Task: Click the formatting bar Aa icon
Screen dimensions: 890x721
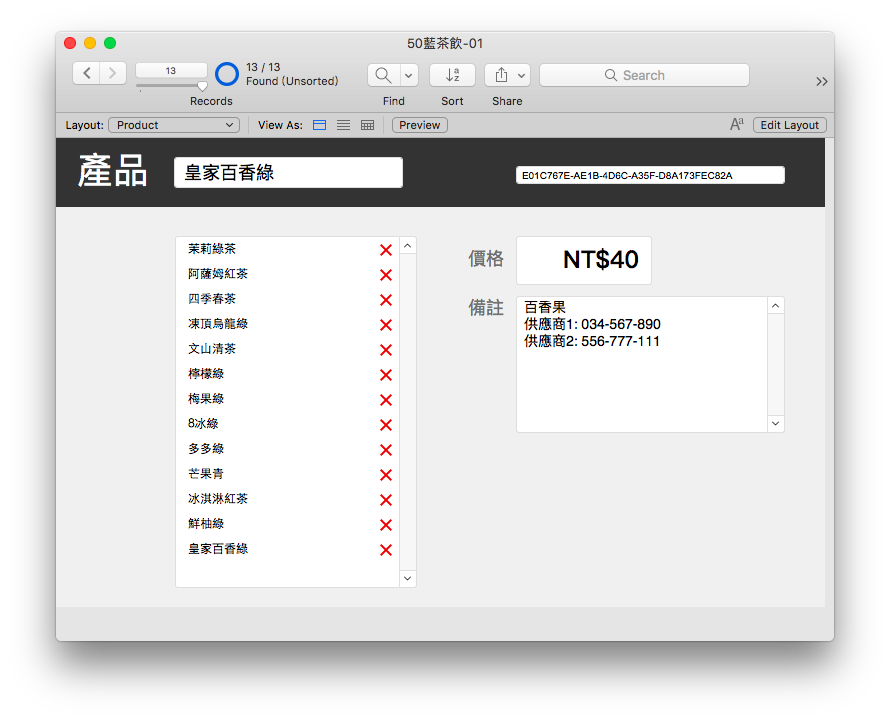Action: pyautogui.click(x=736, y=124)
